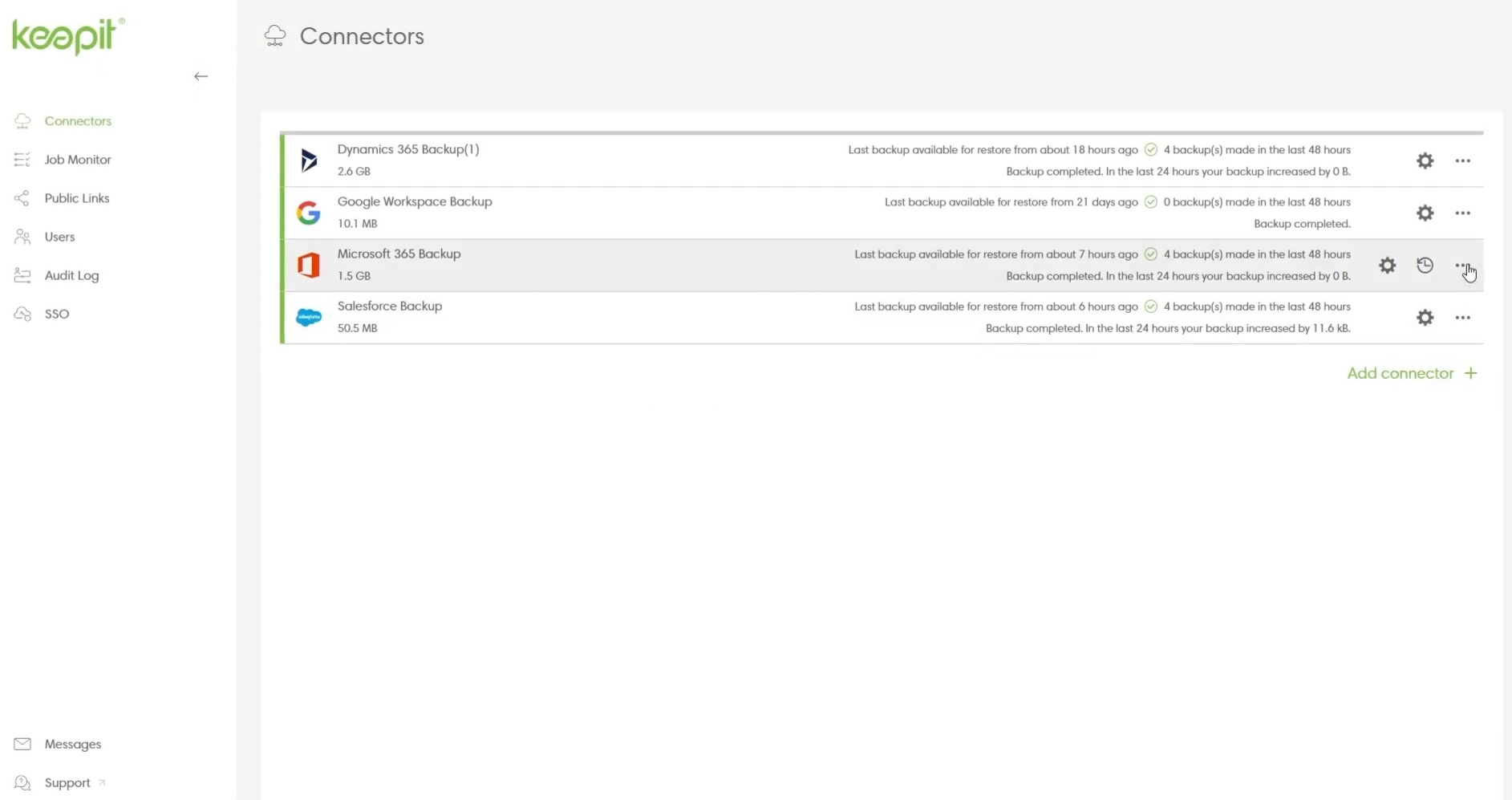Click the Google Workspace connector logo
Viewport: 1512px width, 800px height.
pos(309,213)
